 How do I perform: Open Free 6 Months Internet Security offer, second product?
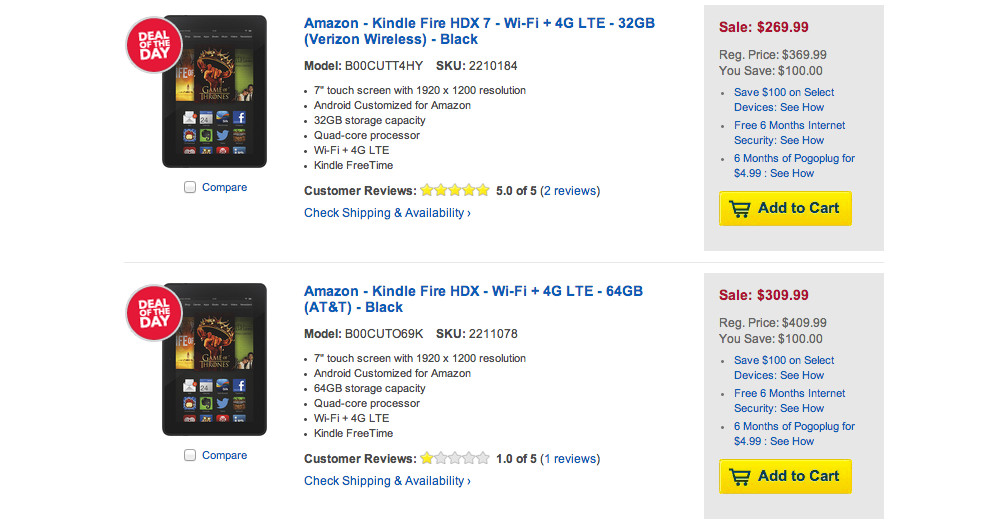pos(789,401)
